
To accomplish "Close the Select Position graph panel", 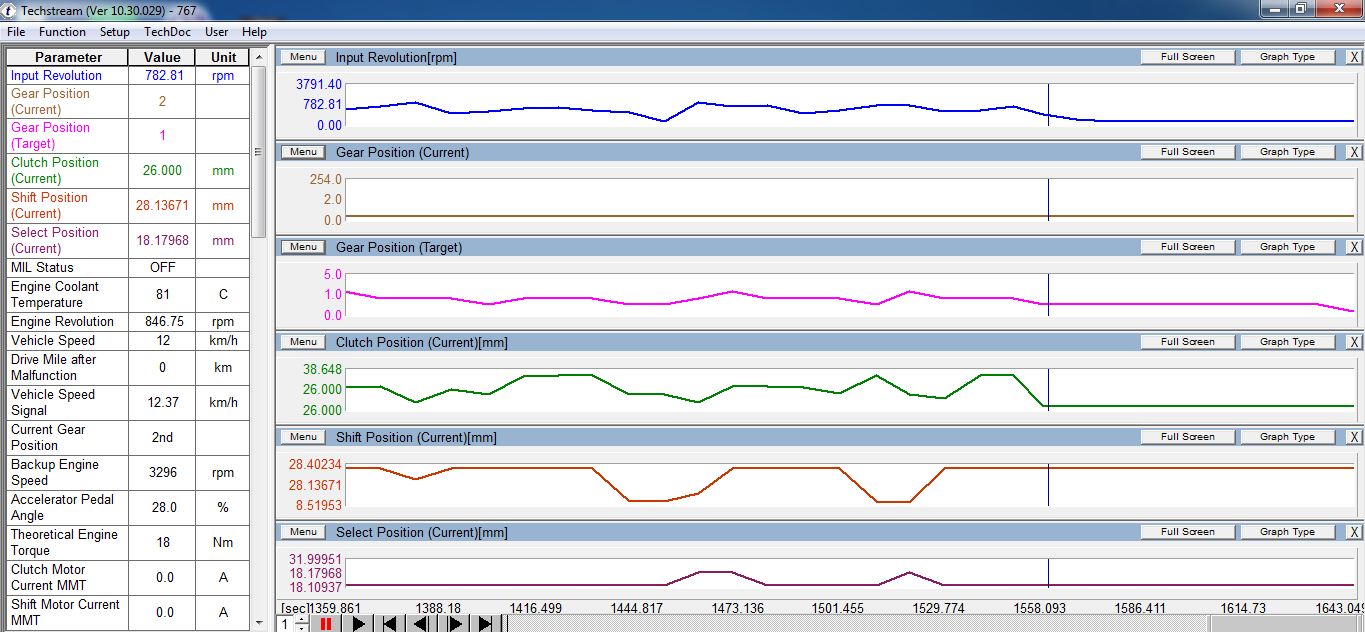I will click(1354, 532).
